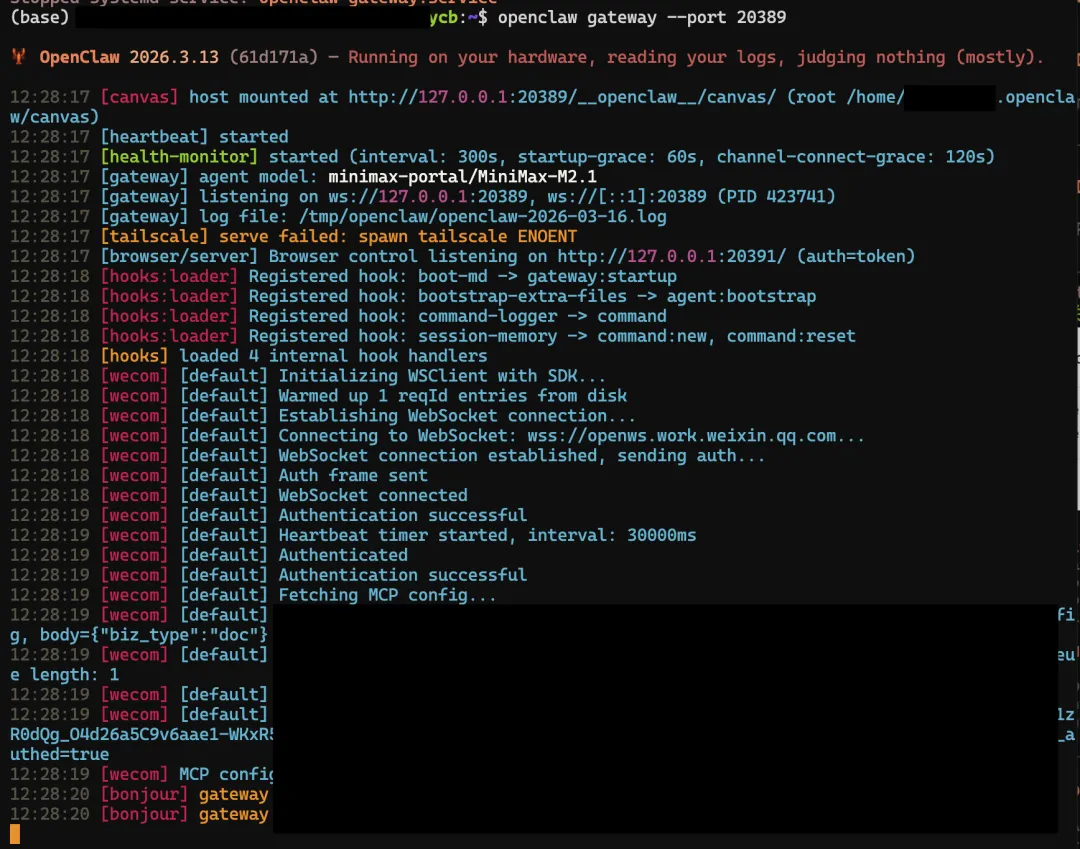The height and width of the screenshot is (849, 1080).
Task: Click 'Heartbeat timer started, interval: 30000ms'
Action: (x=487, y=536)
